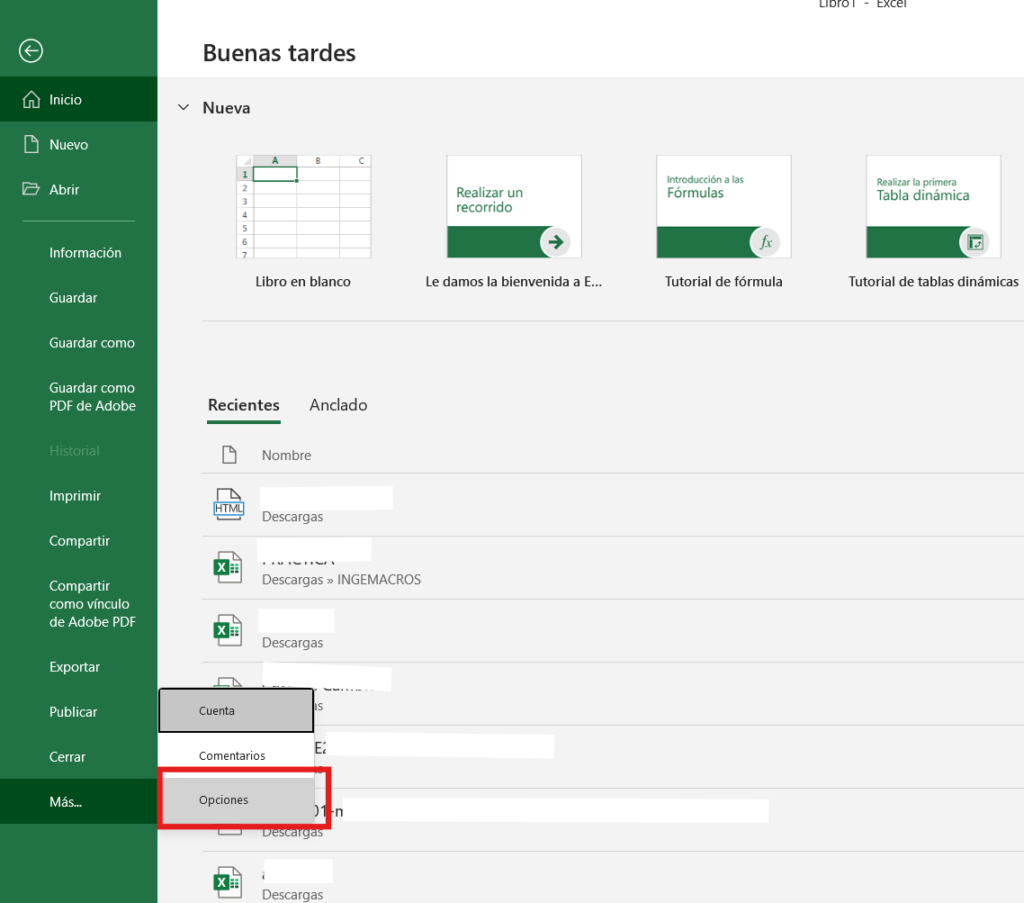Open the Introducción a las Fórmulas template

pyautogui.click(x=724, y=206)
